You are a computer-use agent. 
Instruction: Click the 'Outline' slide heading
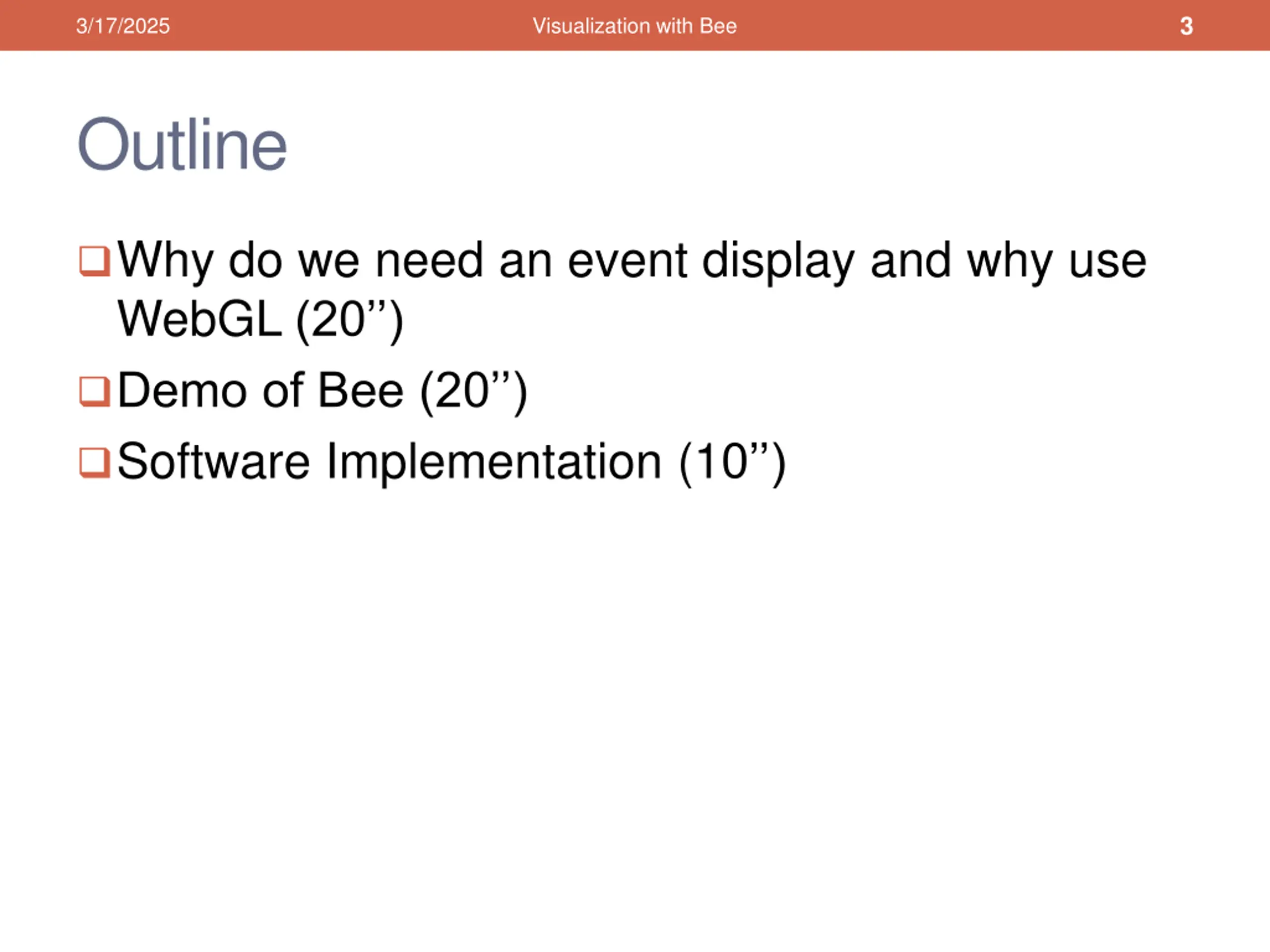(x=182, y=144)
